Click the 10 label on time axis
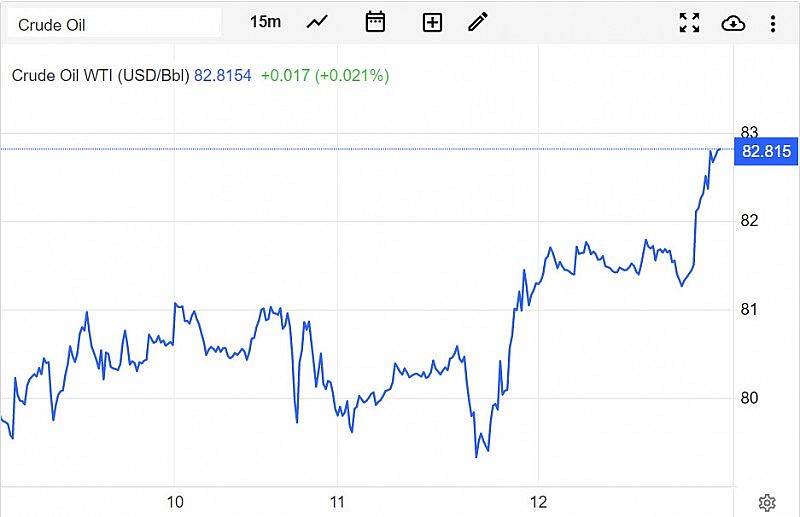This screenshot has height=517, width=800. (175, 501)
